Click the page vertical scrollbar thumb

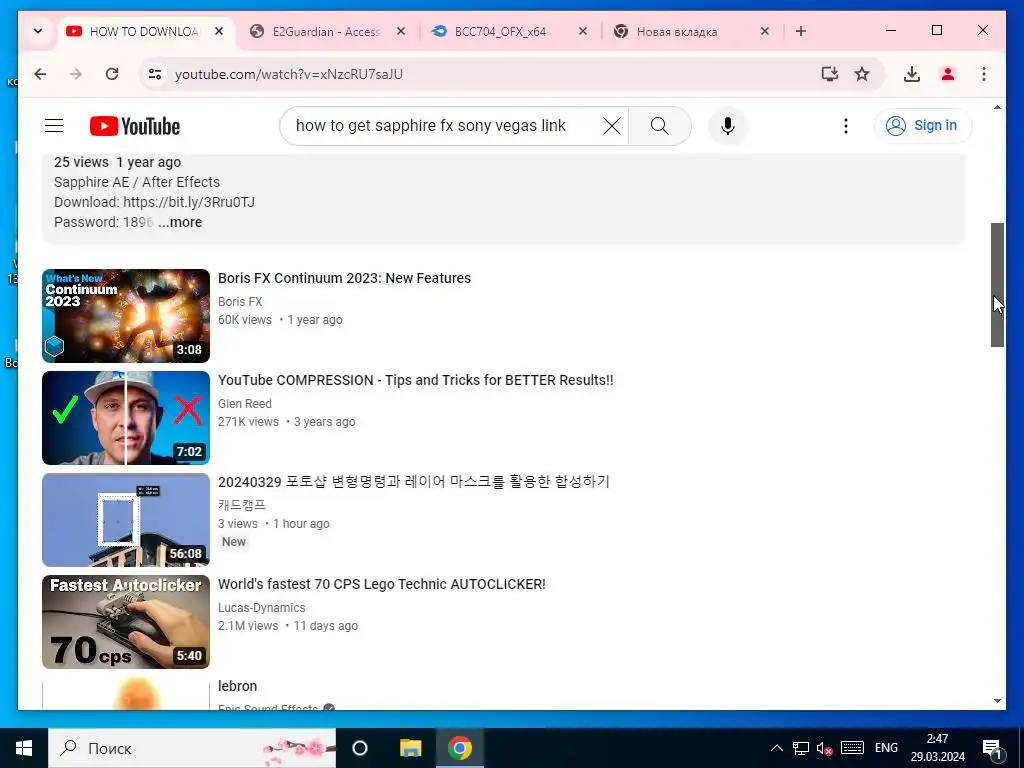[x=997, y=285]
